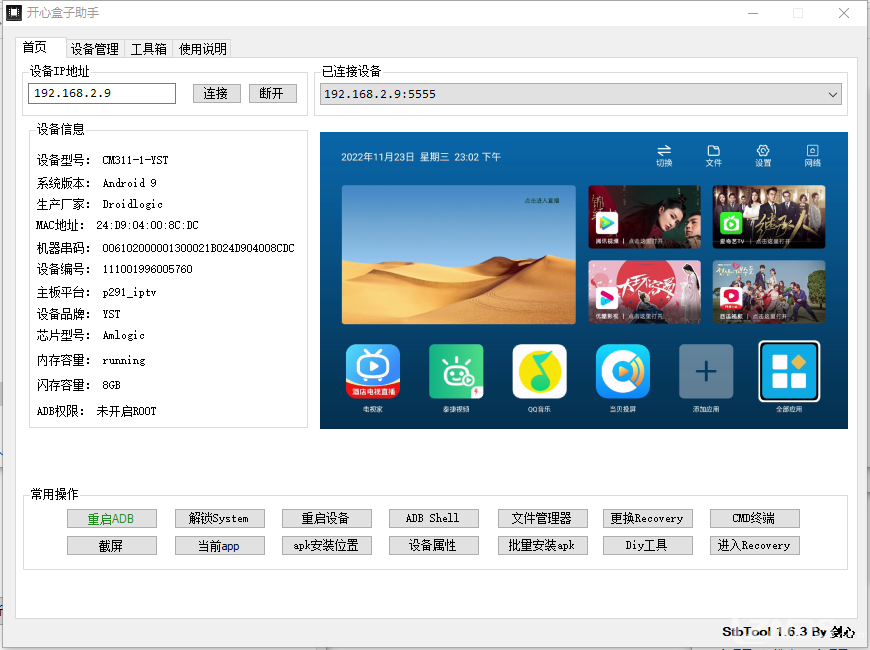Open the 当贝投屏 casting app icon
Screen dimensions: 870x650
pyautogui.click(x=623, y=371)
